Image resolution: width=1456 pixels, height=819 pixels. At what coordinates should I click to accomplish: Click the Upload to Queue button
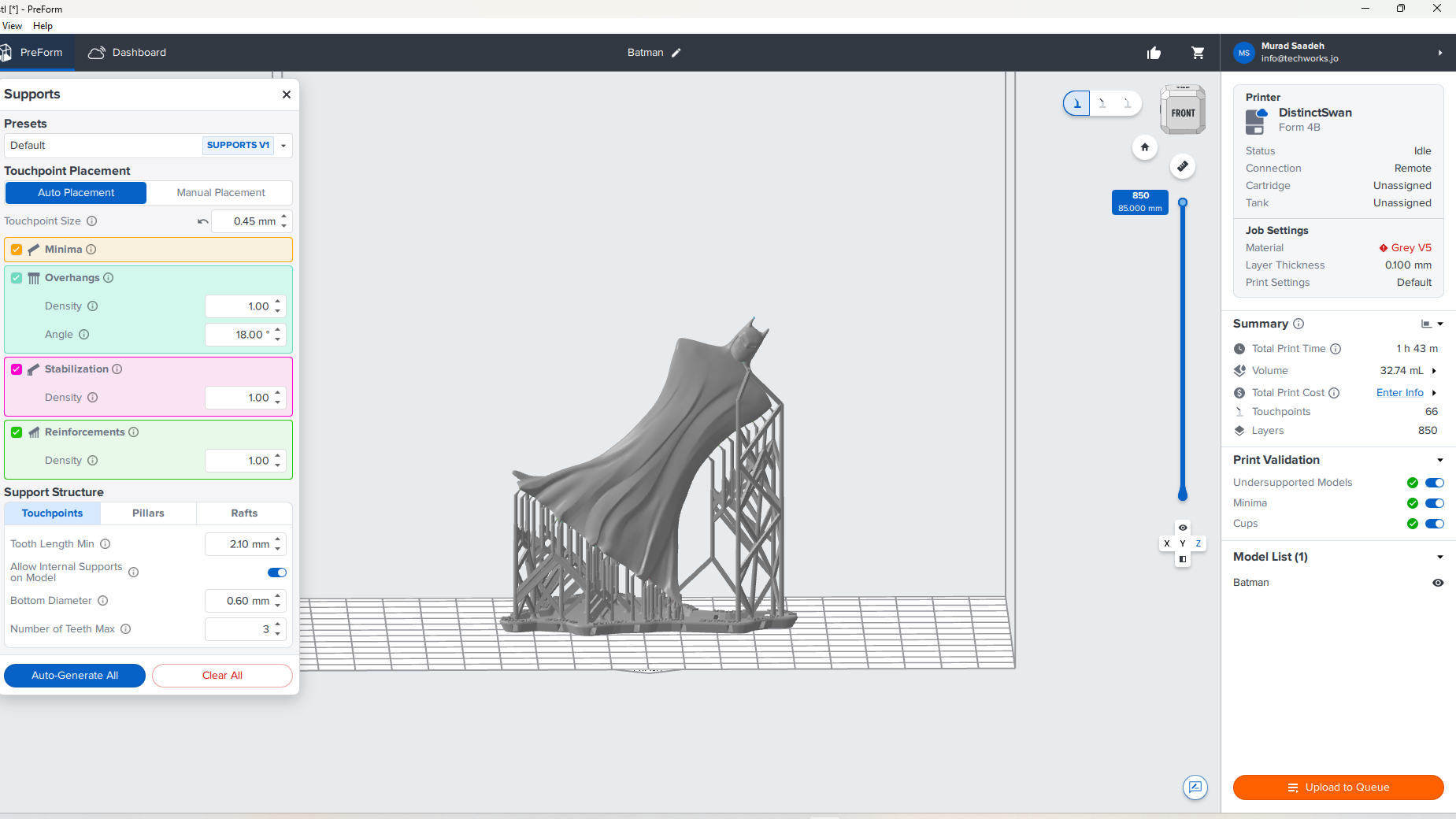[x=1339, y=787]
